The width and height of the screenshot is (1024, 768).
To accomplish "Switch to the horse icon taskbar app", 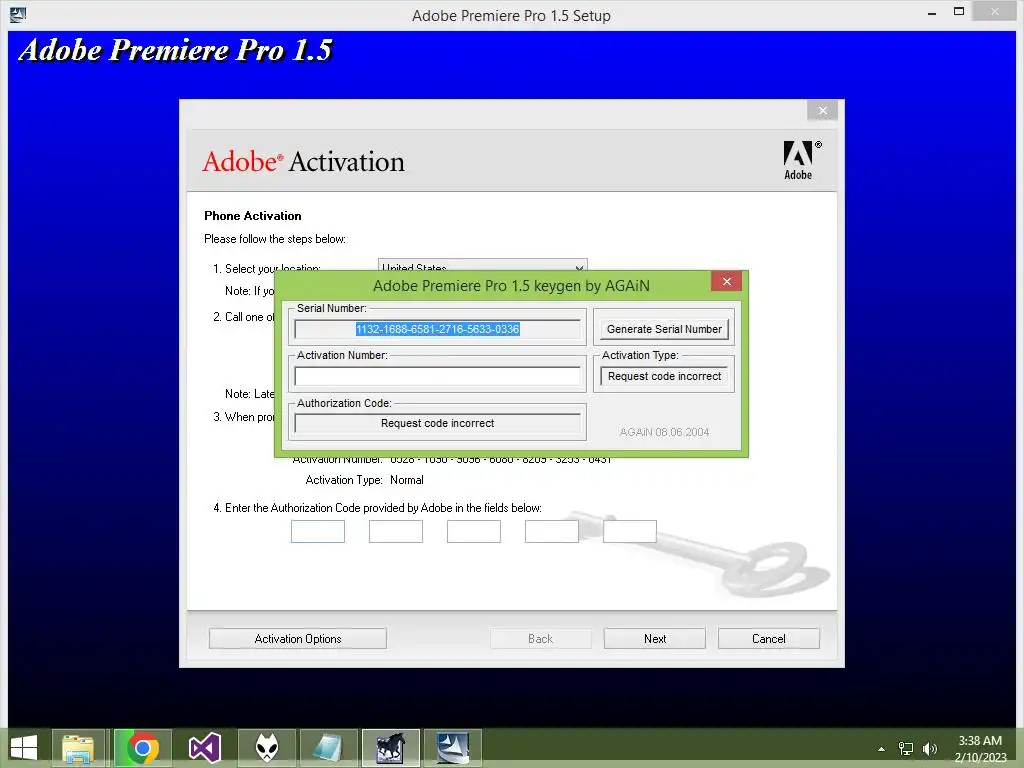I will 391,748.
